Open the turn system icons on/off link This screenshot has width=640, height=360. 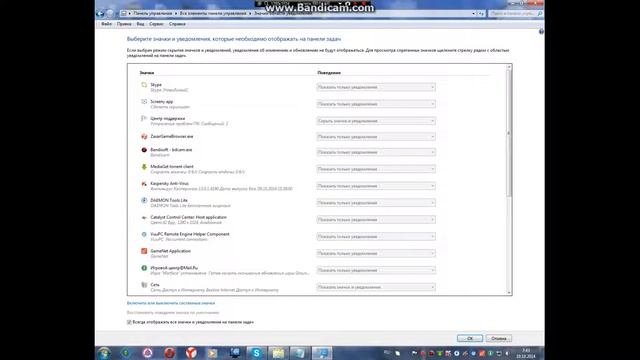tap(171, 303)
